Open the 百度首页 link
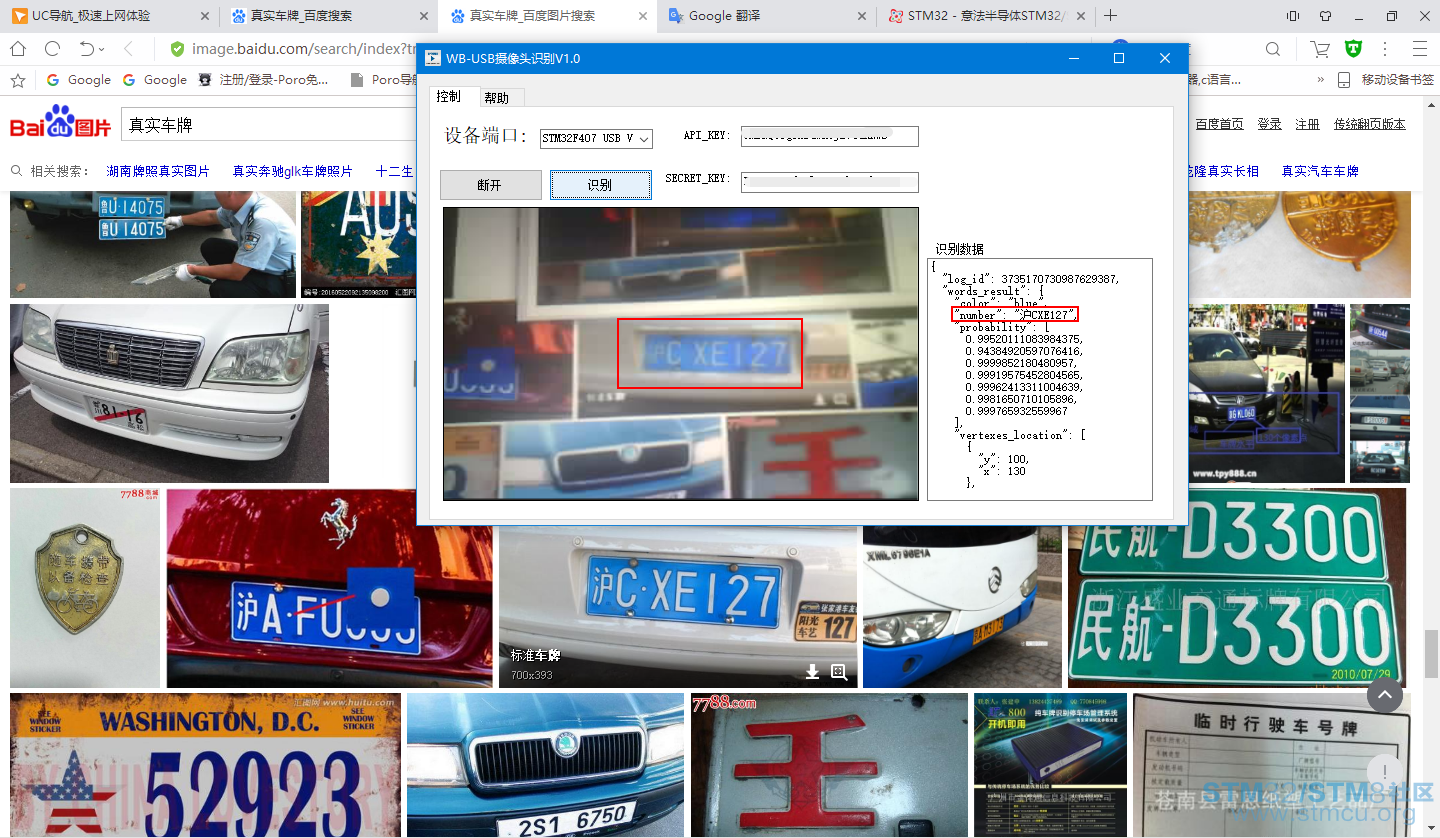The image size is (1440, 838). tap(1219, 124)
